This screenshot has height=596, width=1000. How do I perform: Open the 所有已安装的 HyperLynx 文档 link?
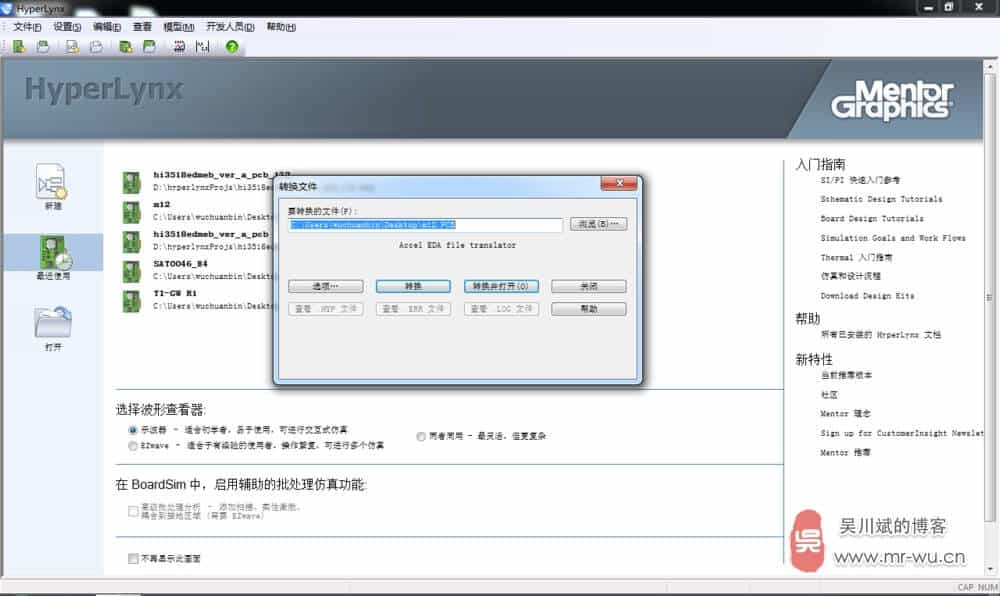(881, 335)
